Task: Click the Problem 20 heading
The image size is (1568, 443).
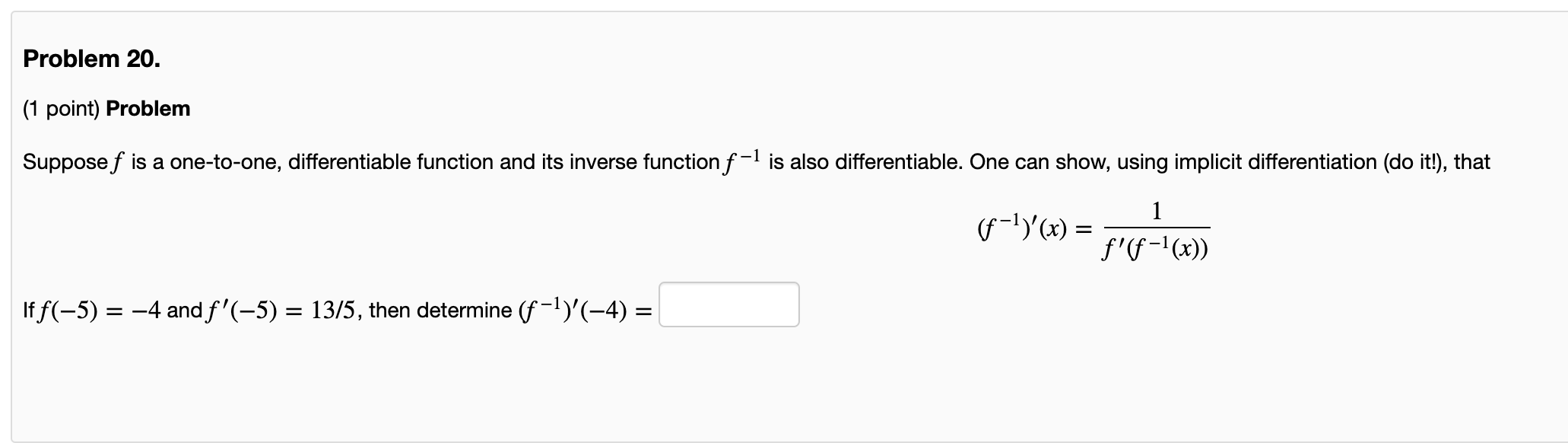Action: coord(90,58)
